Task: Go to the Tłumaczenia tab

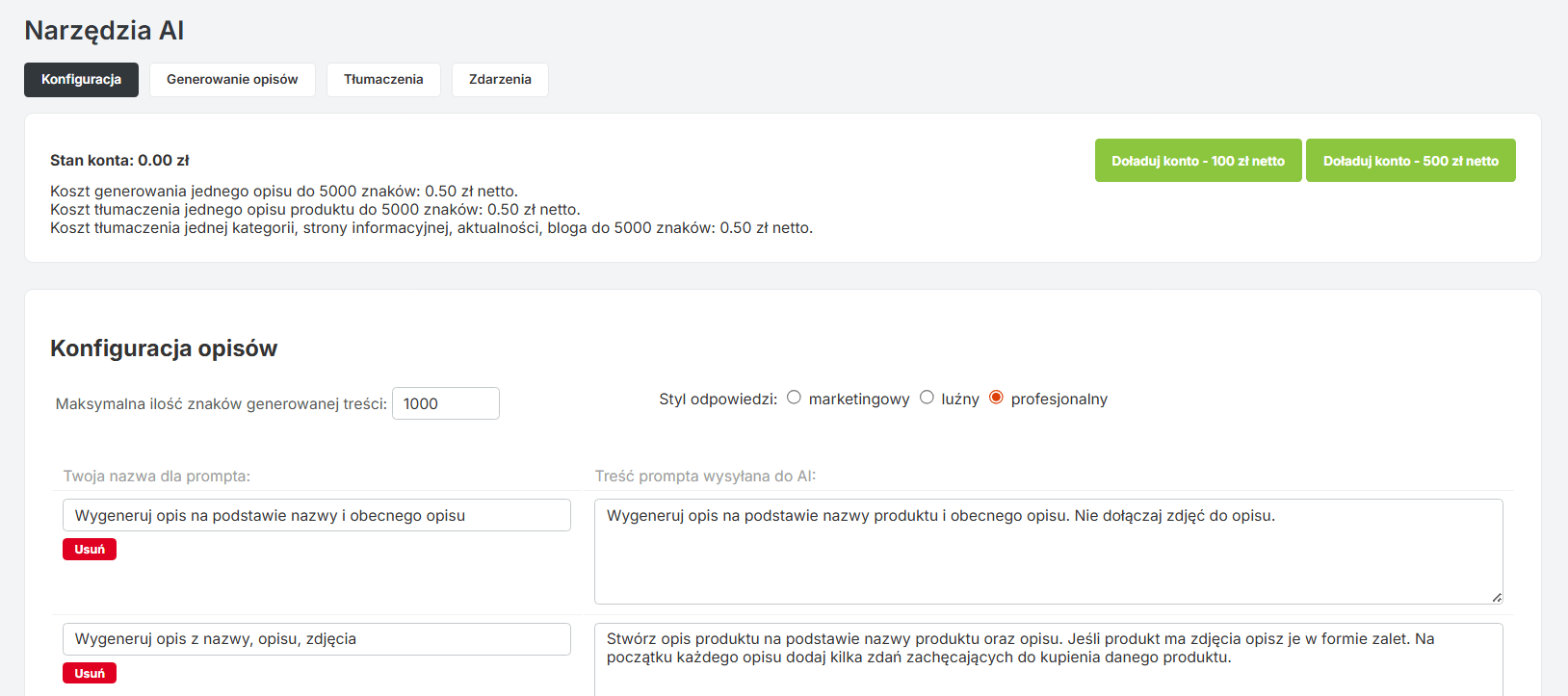Action: 383,80
